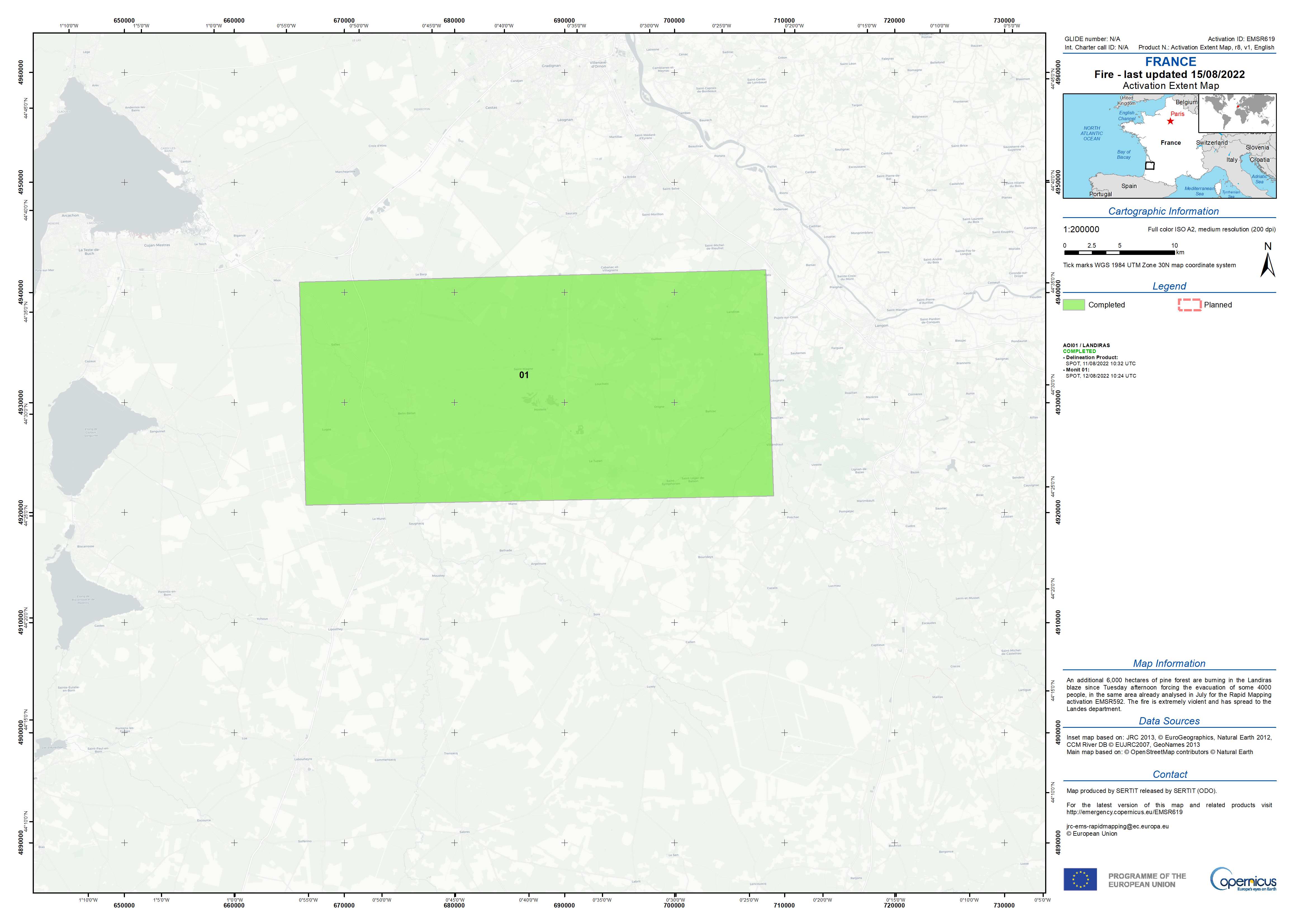The image size is (1307, 924).
Task: Click the Data Sources heading
Action: coord(1169,721)
